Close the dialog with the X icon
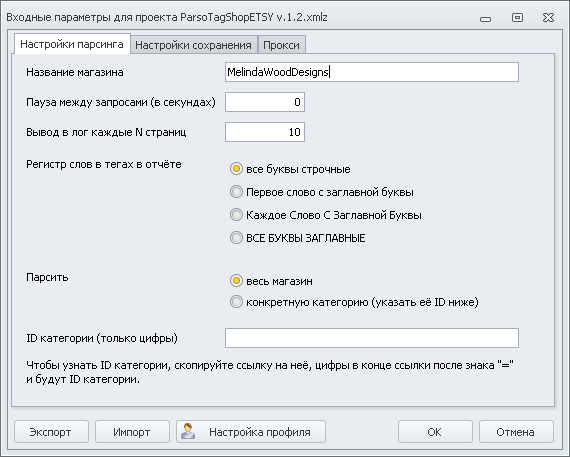Viewport: 570px width, 457px height. tap(548, 17)
